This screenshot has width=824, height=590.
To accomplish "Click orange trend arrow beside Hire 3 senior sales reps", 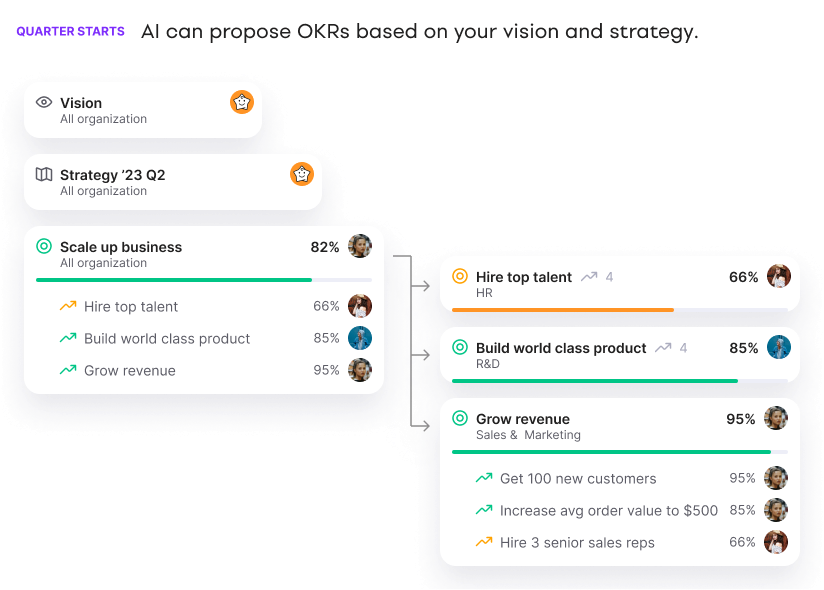I will pyautogui.click(x=484, y=542).
